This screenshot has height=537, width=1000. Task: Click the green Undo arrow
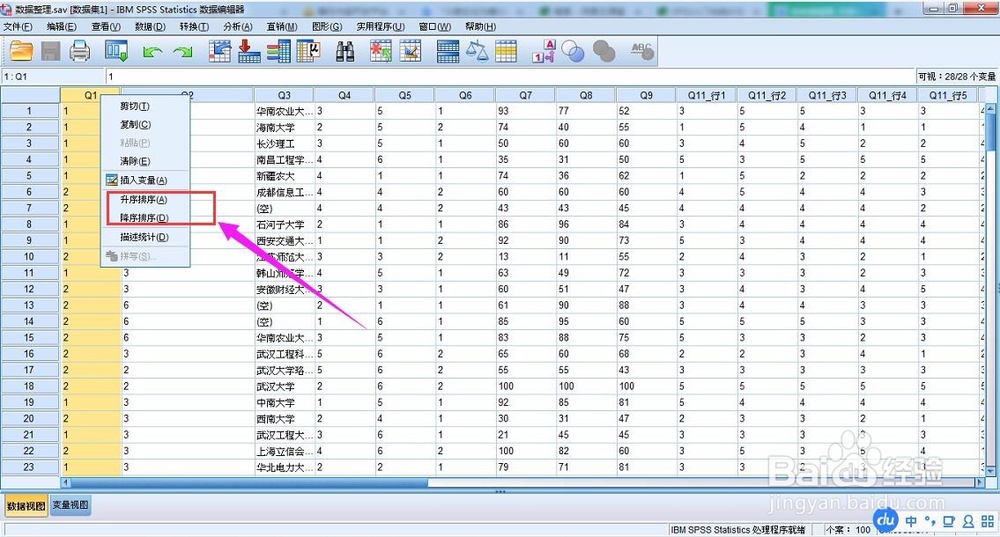pos(152,52)
